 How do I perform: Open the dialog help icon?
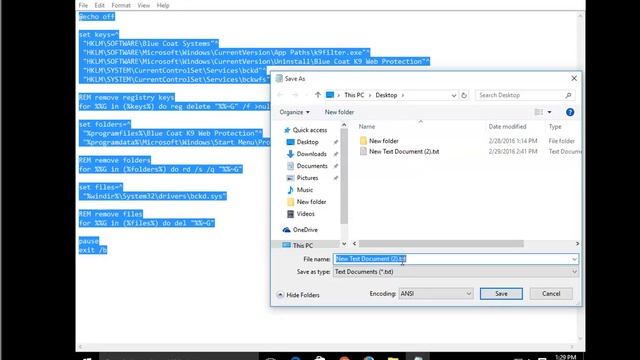[x=570, y=112]
